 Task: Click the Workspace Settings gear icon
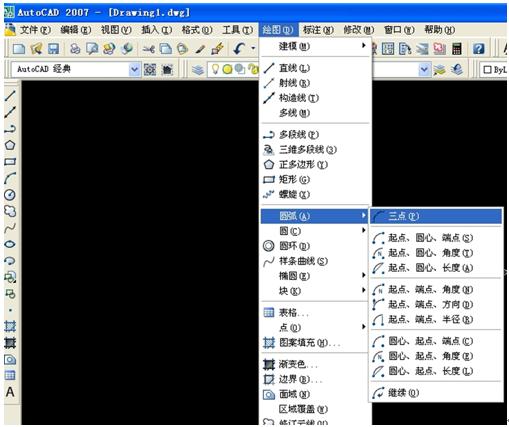pos(150,70)
